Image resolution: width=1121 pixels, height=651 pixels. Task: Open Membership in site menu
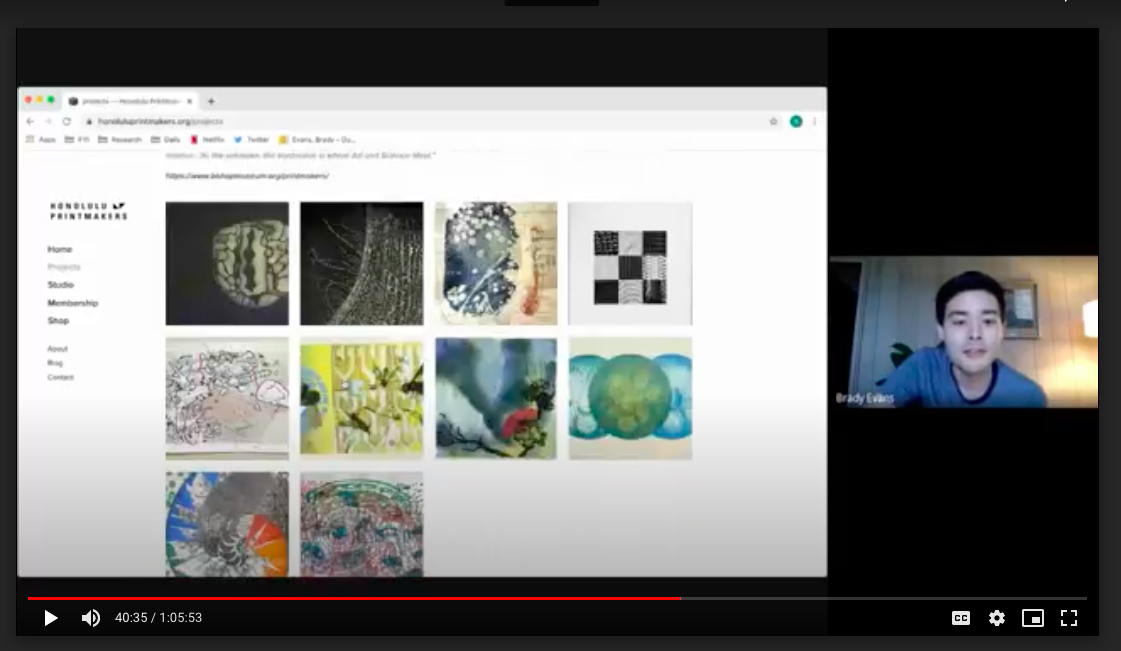73,303
